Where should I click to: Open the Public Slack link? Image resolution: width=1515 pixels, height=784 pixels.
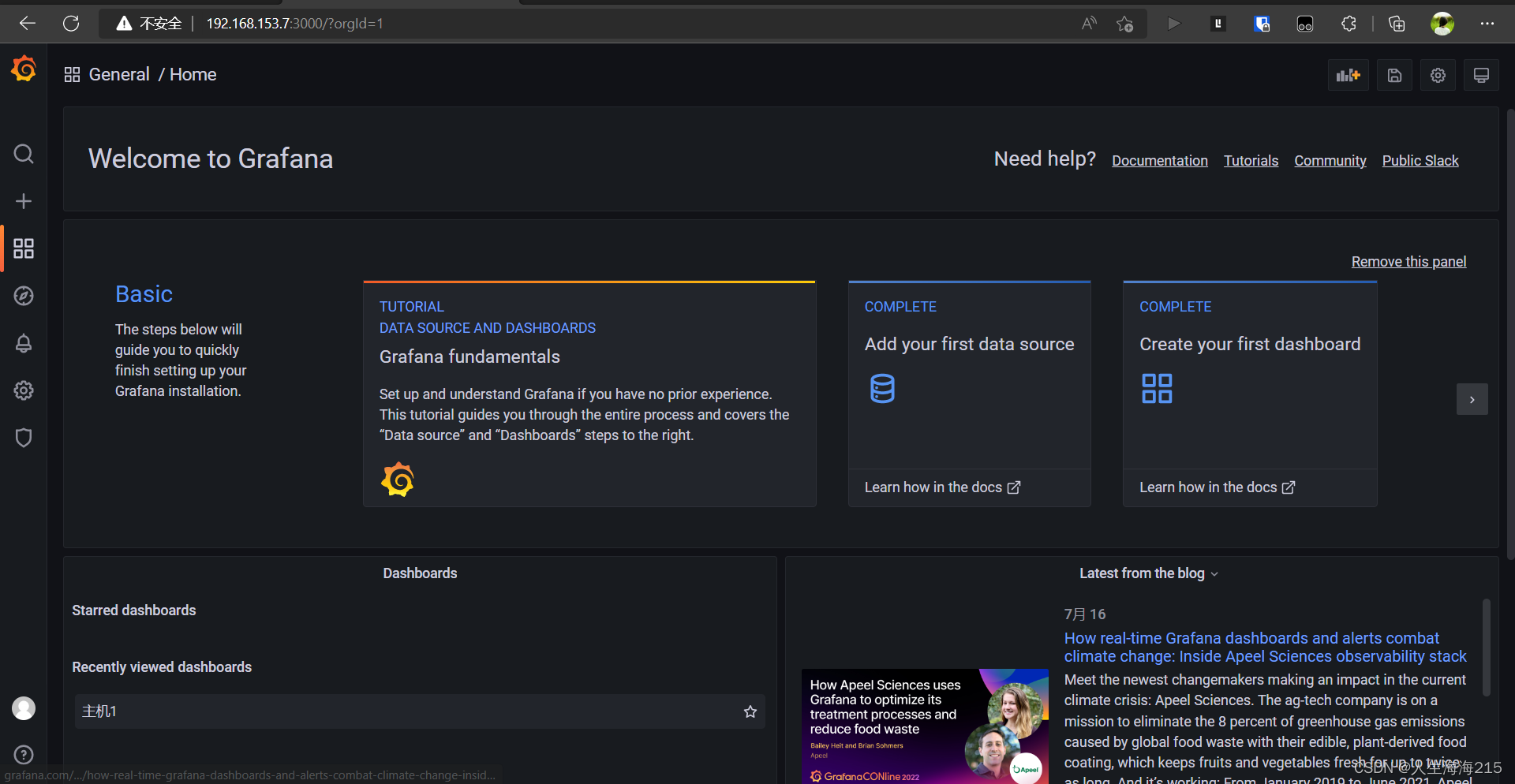(1420, 161)
